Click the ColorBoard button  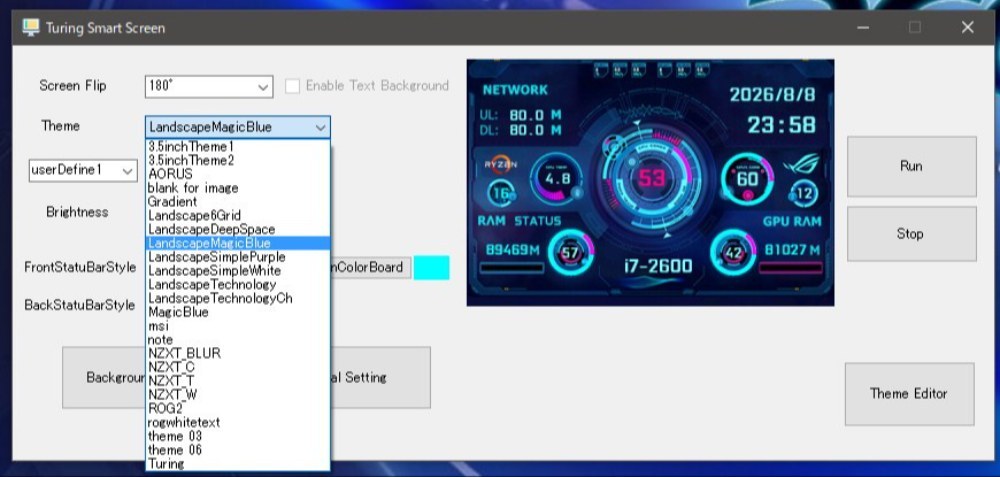click(371, 267)
